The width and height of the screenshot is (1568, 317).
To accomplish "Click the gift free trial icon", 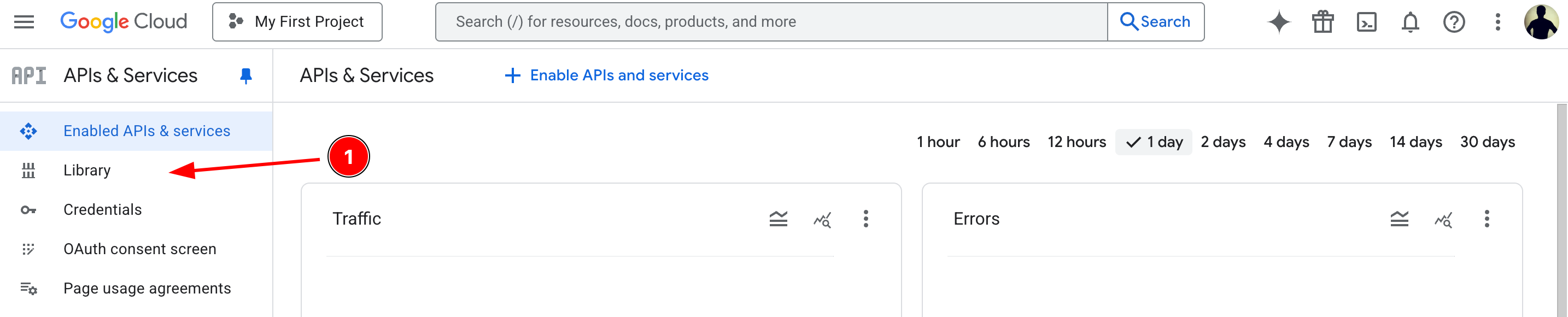I will tap(1322, 22).
